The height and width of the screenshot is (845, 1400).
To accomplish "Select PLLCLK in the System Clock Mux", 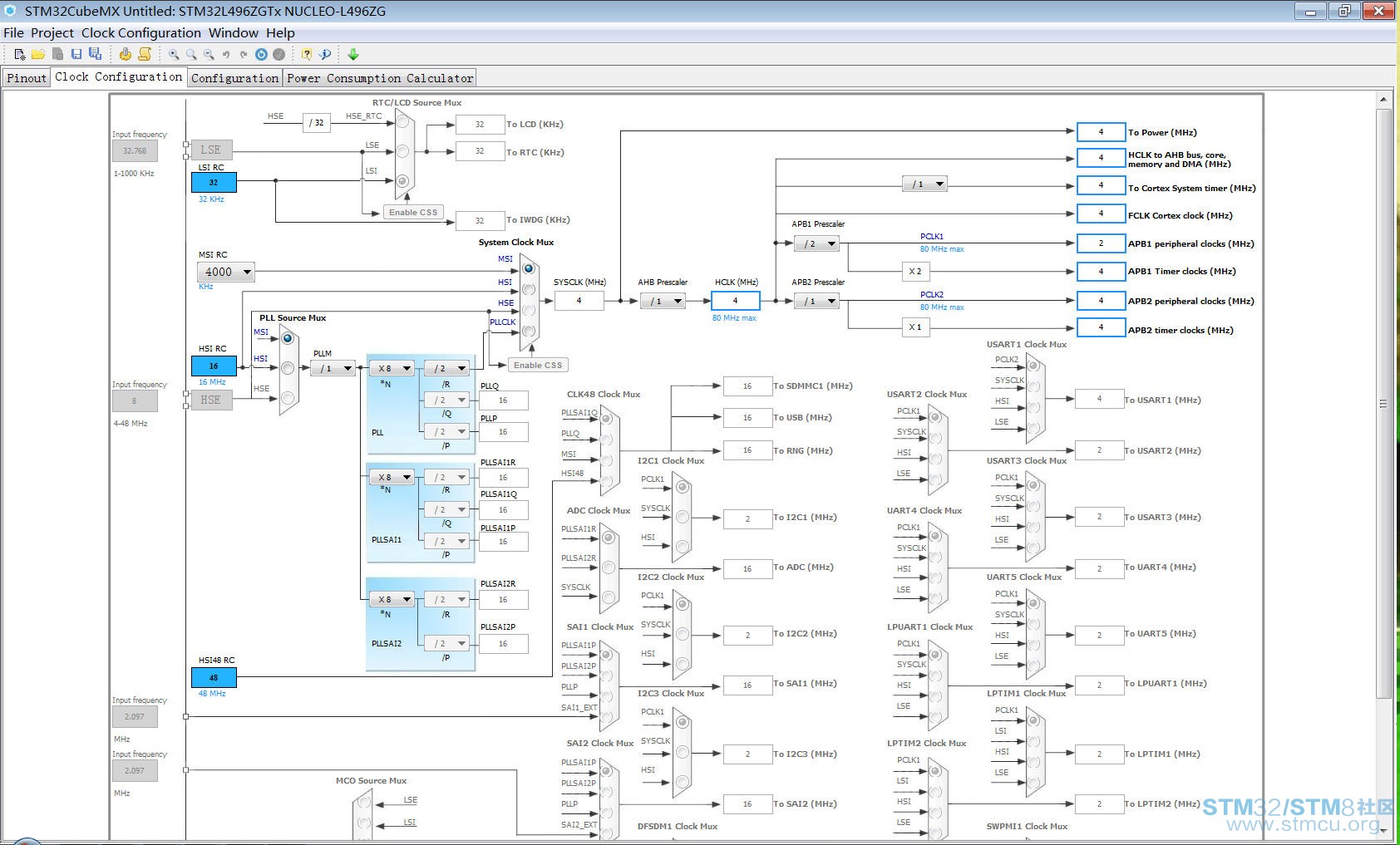I will pos(529,331).
